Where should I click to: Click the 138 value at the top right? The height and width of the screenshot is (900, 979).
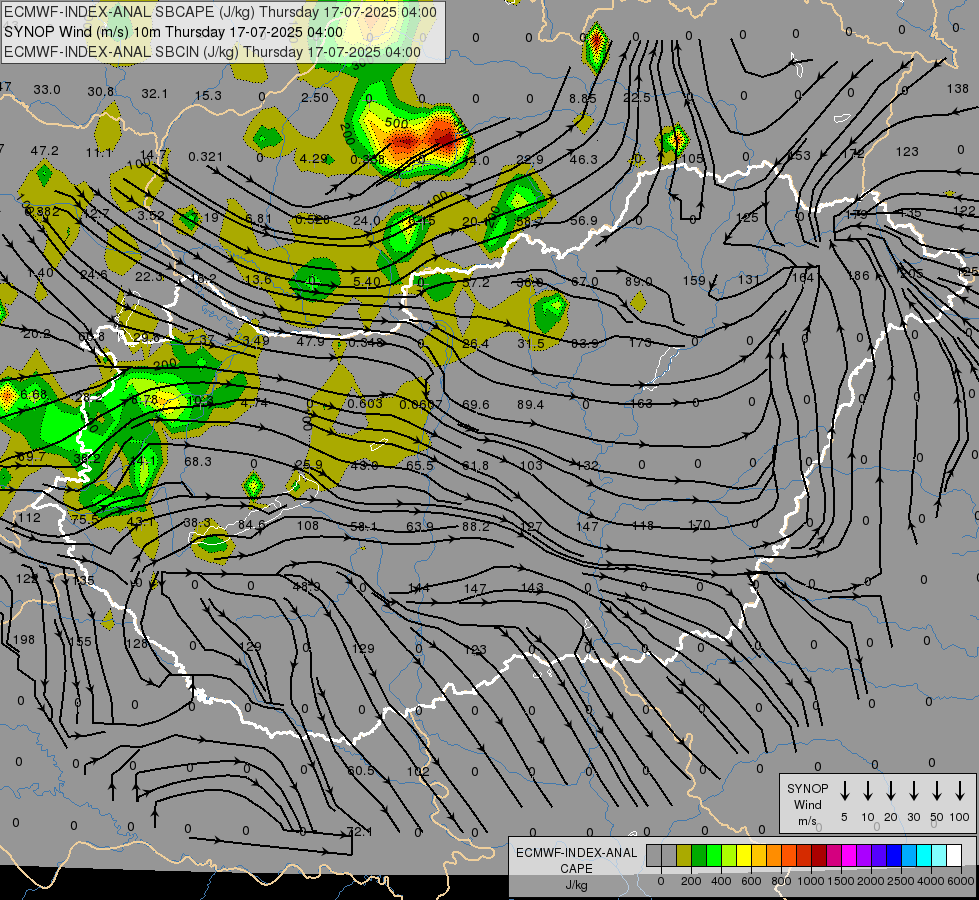(957, 89)
